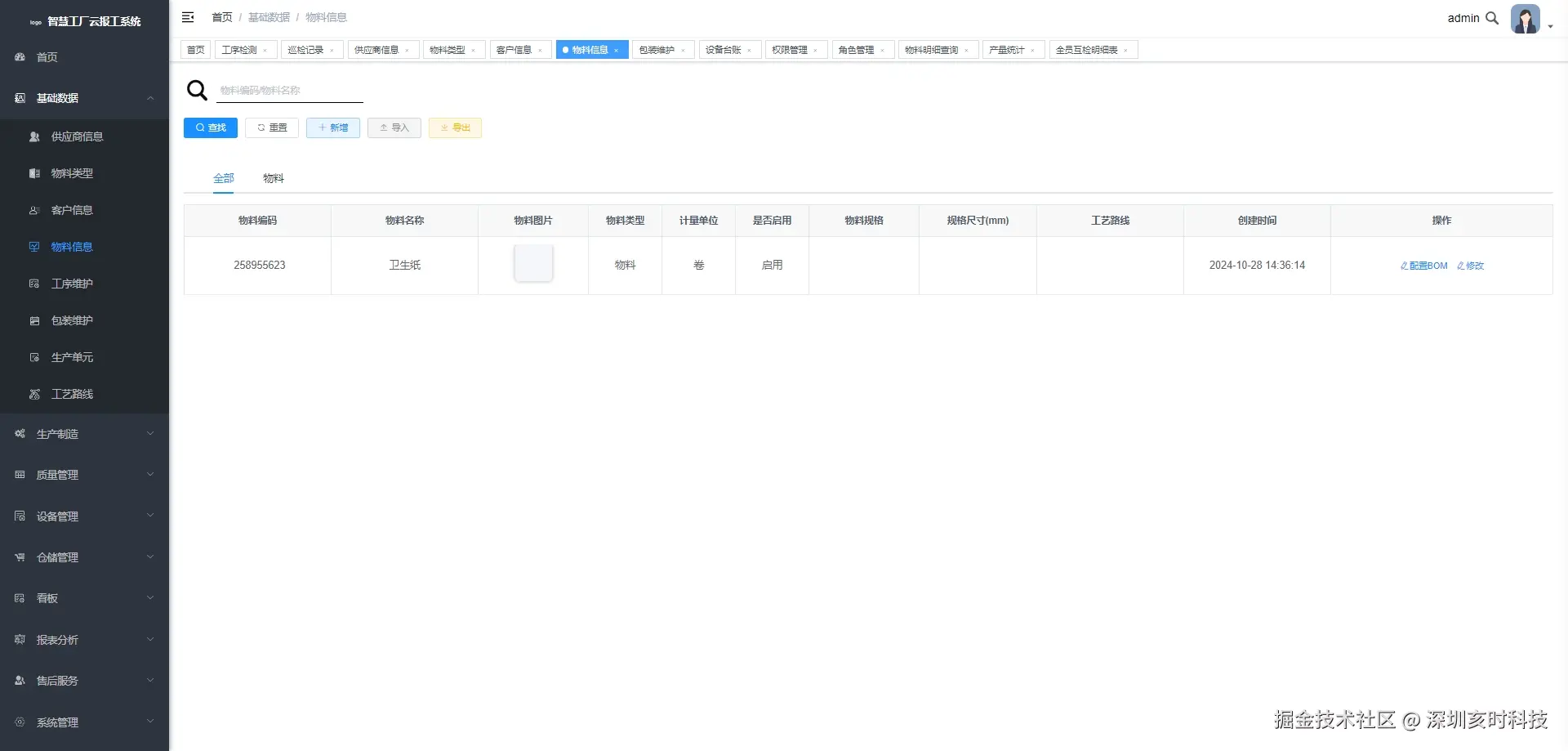The image size is (1568, 751).
Task: Close the 权限管理 tab with its ×
Action: click(815, 51)
